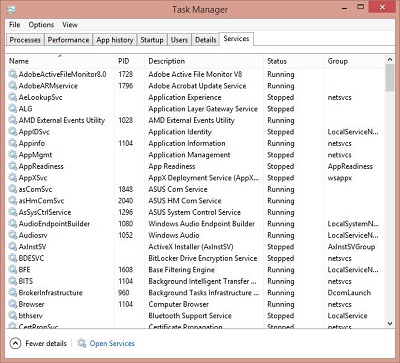Click the service icon next to BDESVC
400x363 pixels.
13,258
